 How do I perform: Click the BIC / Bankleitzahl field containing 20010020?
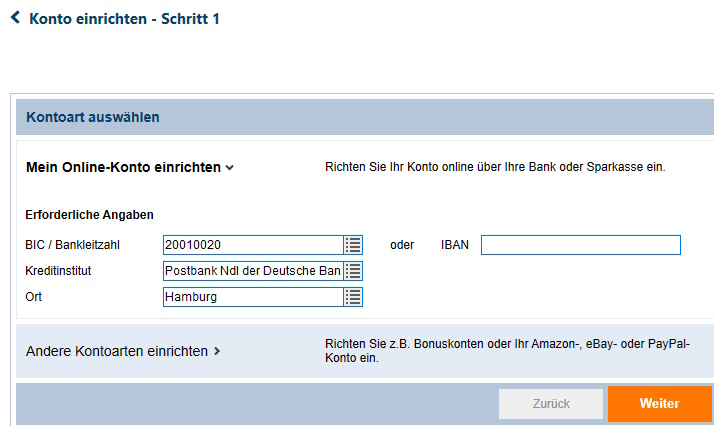coord(252,245)
